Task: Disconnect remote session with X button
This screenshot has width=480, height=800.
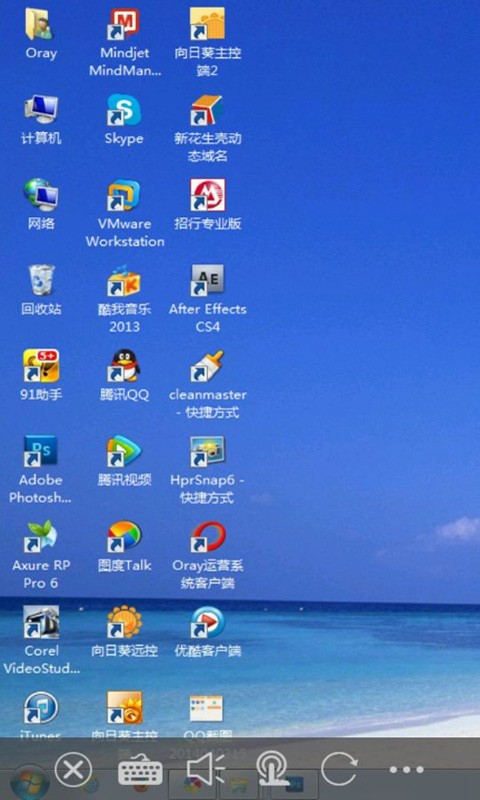Action: (73, 769)
